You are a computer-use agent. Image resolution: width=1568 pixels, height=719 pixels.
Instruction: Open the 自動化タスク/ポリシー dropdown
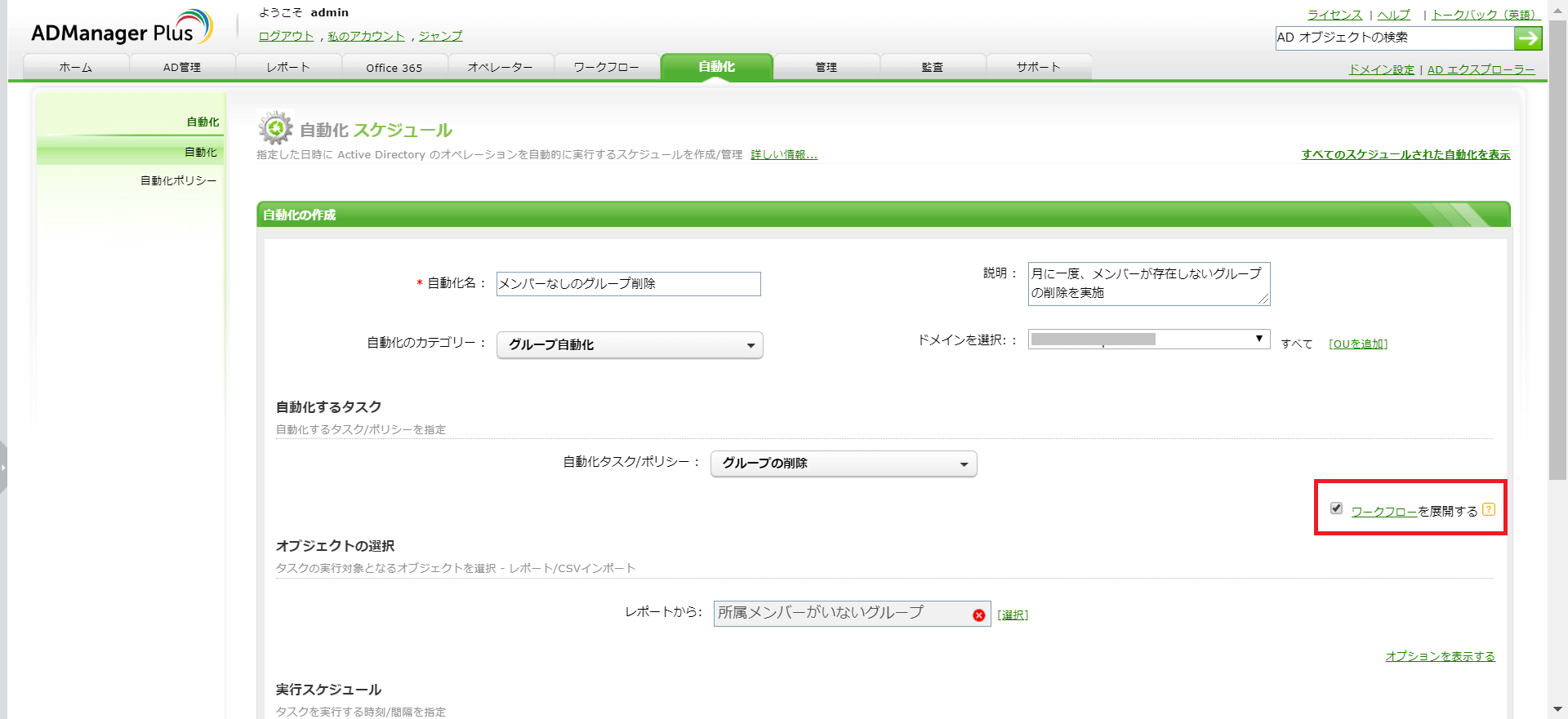coord(844,464)
